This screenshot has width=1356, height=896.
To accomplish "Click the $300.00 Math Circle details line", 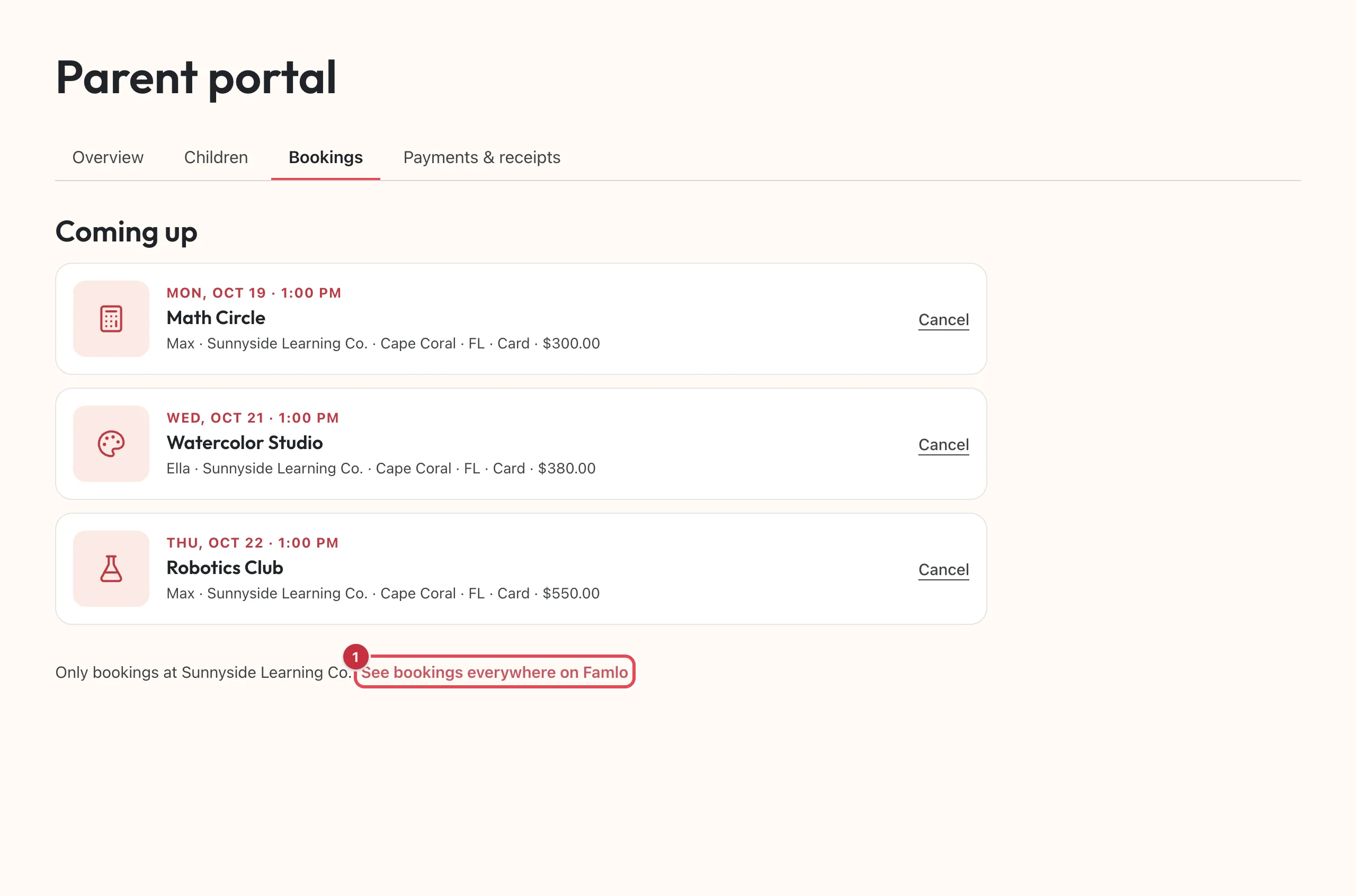I will coord(383,344).
